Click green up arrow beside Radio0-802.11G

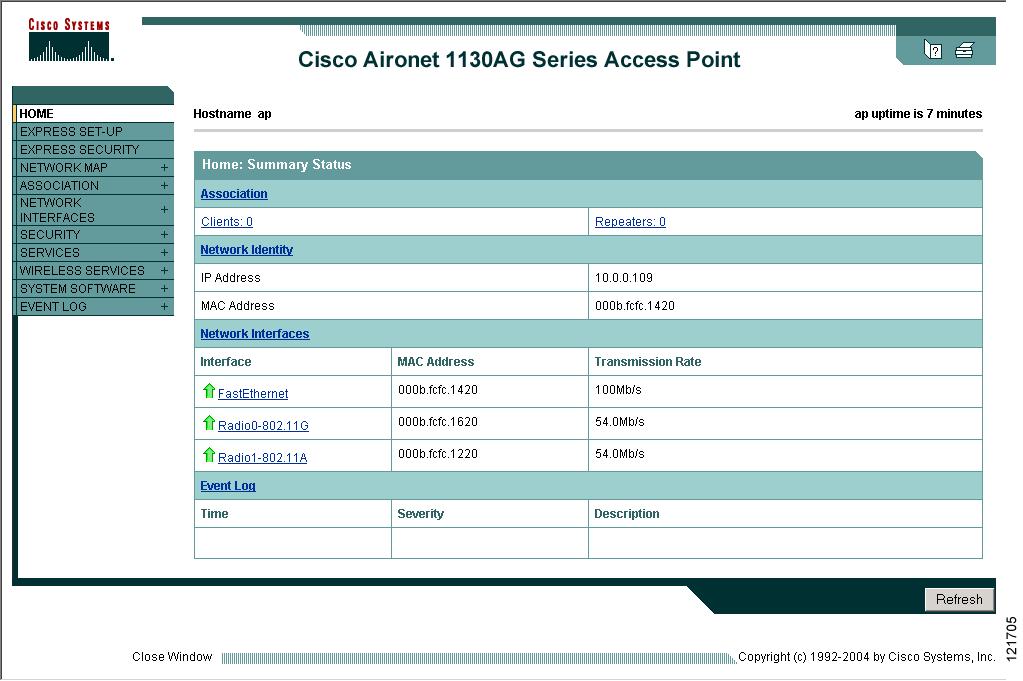pos(209,423)
